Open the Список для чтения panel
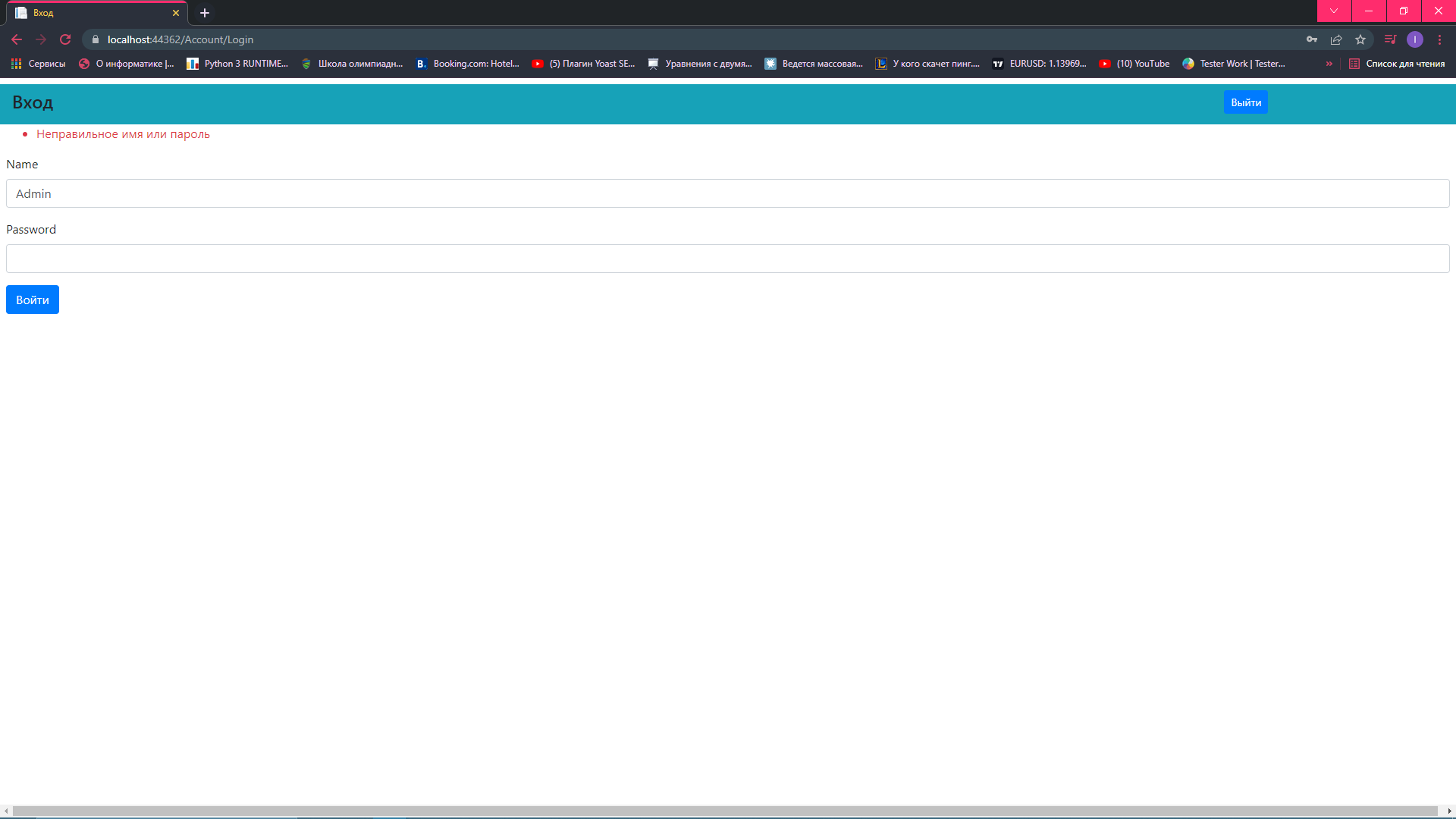The image size is (1456, 819). pos(1398,64)
